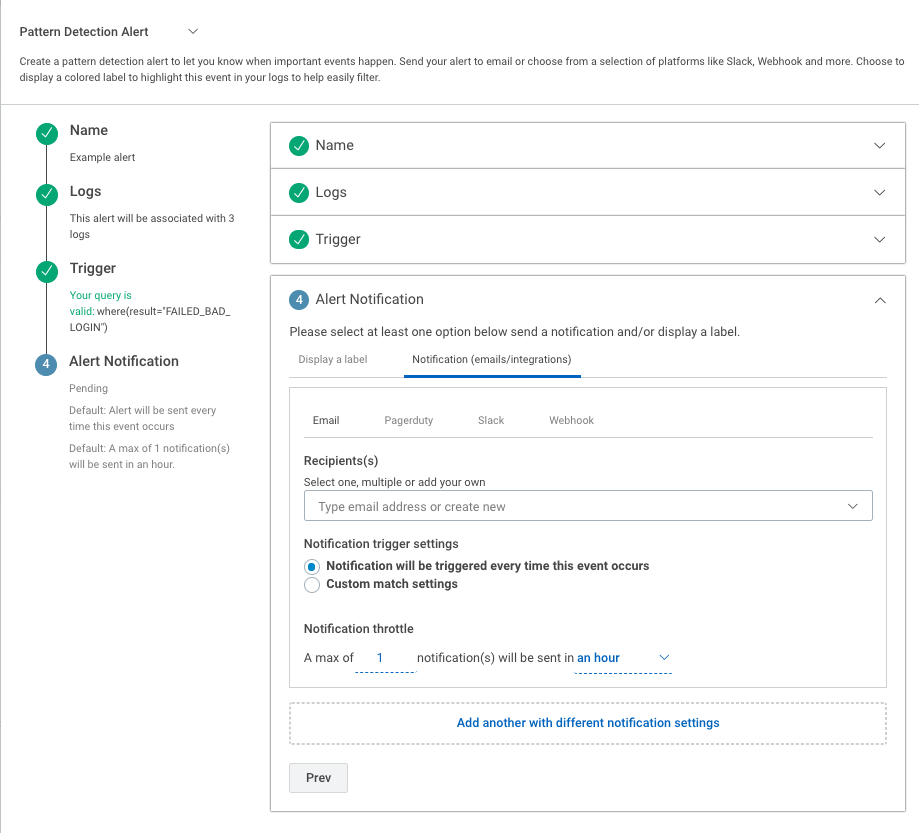Expand the Logs section chevron
This screenshot has width=919, height=833.
click(x=879, y=193)
